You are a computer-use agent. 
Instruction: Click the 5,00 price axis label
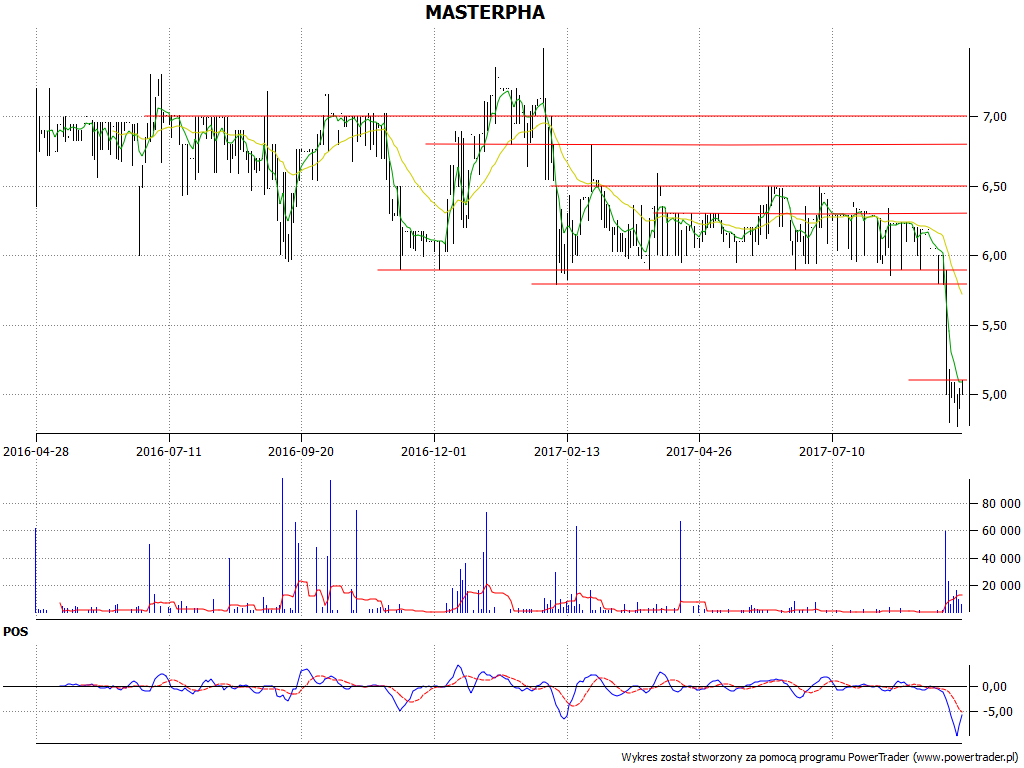[995, 395]
